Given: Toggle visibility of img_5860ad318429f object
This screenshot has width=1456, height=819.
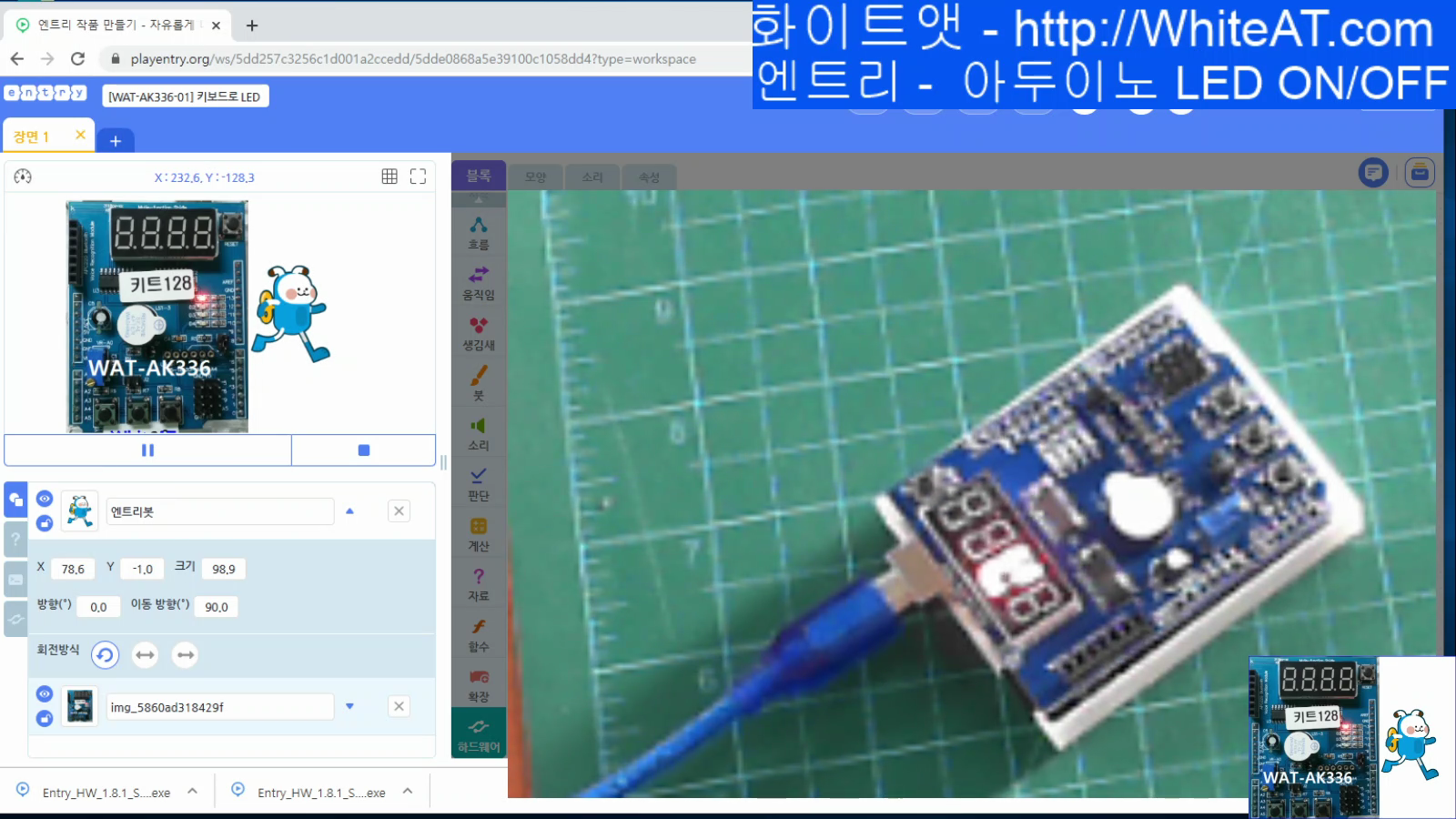Looking at the screenshot, I should tap(44, 693).
